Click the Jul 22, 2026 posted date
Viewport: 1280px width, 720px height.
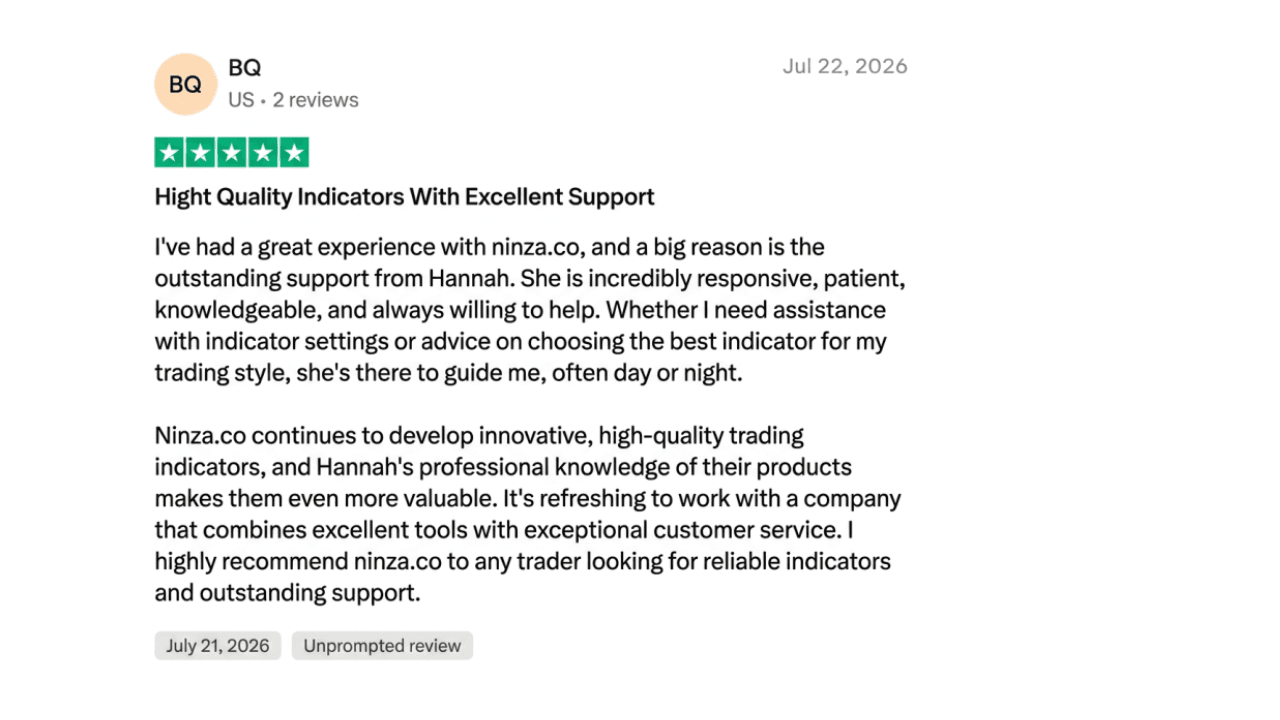(x=845, y=66)
